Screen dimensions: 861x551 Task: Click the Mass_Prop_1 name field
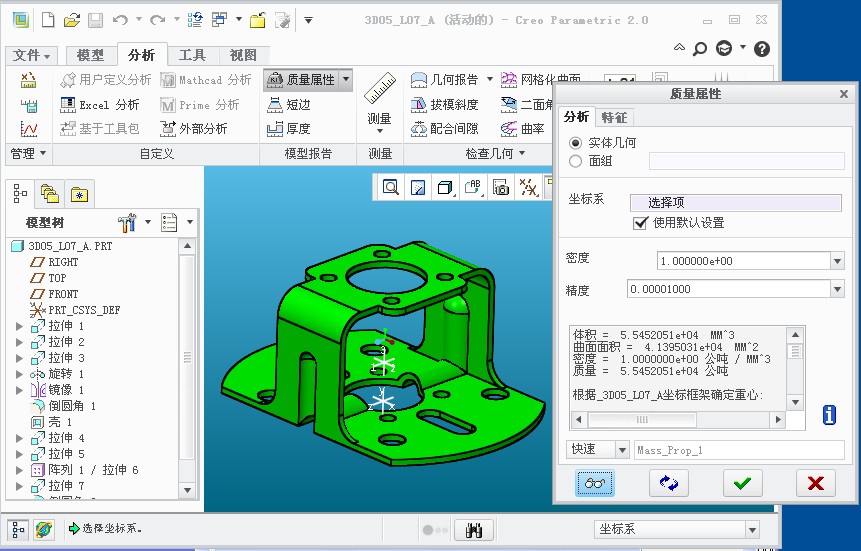click(x=739, y=450)
